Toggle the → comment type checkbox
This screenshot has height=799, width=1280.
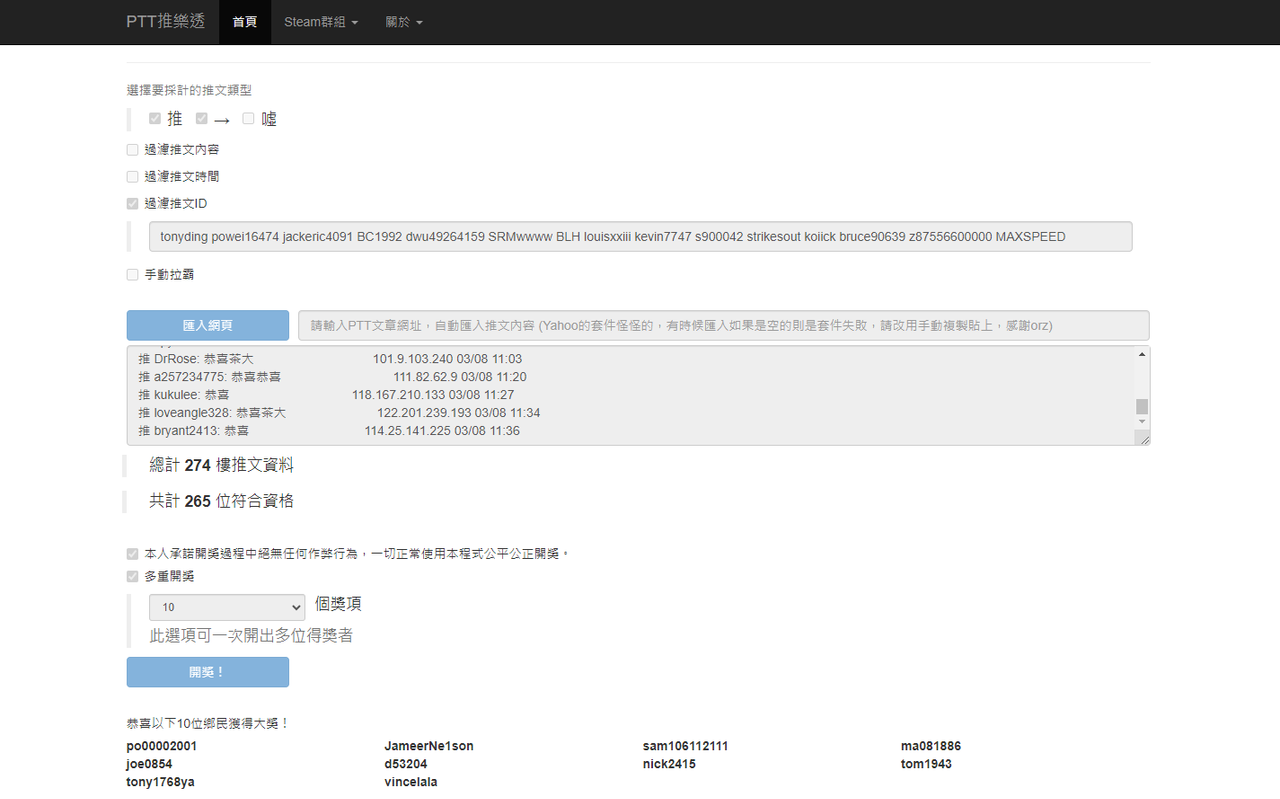202,119
